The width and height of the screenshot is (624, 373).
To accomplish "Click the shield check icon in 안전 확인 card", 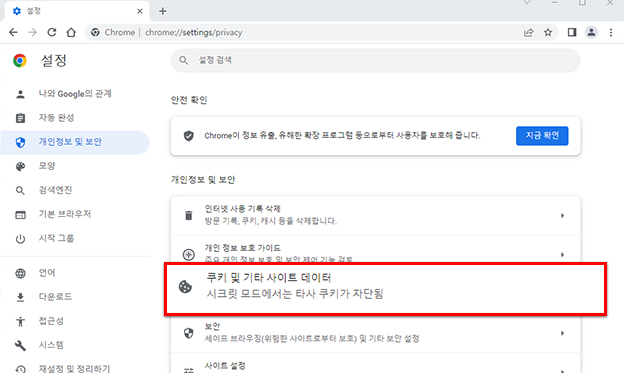I will pyautogui.click(x=189, y=136).
